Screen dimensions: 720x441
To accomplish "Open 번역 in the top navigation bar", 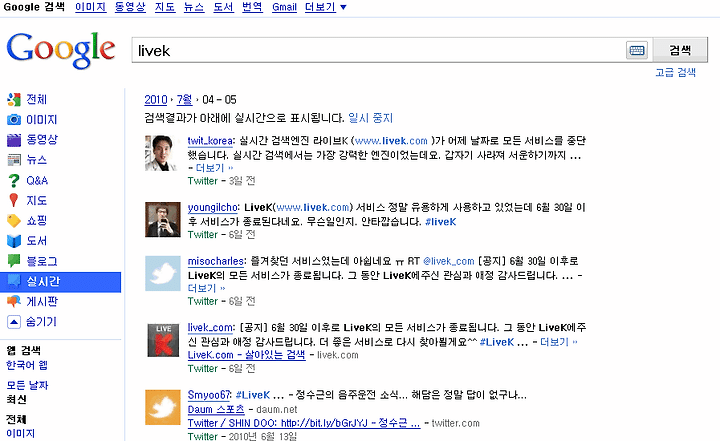I will coord(252,7).
